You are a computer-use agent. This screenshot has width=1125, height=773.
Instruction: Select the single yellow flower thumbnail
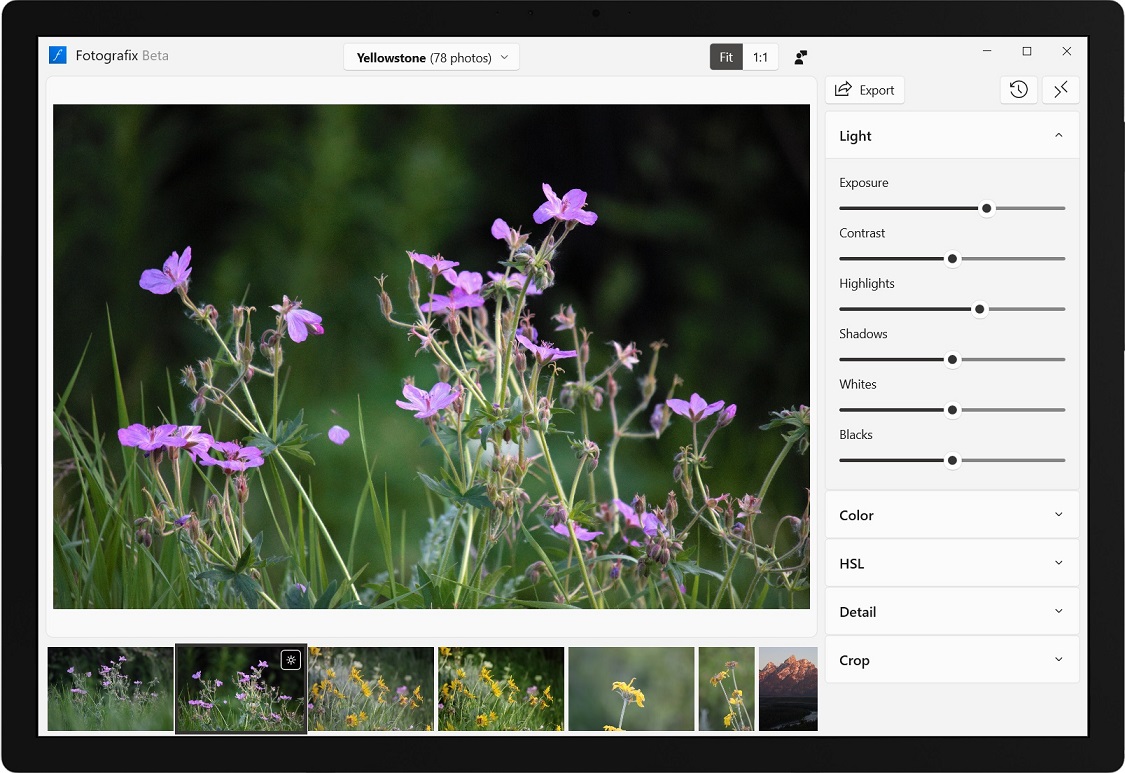[631, 689]
